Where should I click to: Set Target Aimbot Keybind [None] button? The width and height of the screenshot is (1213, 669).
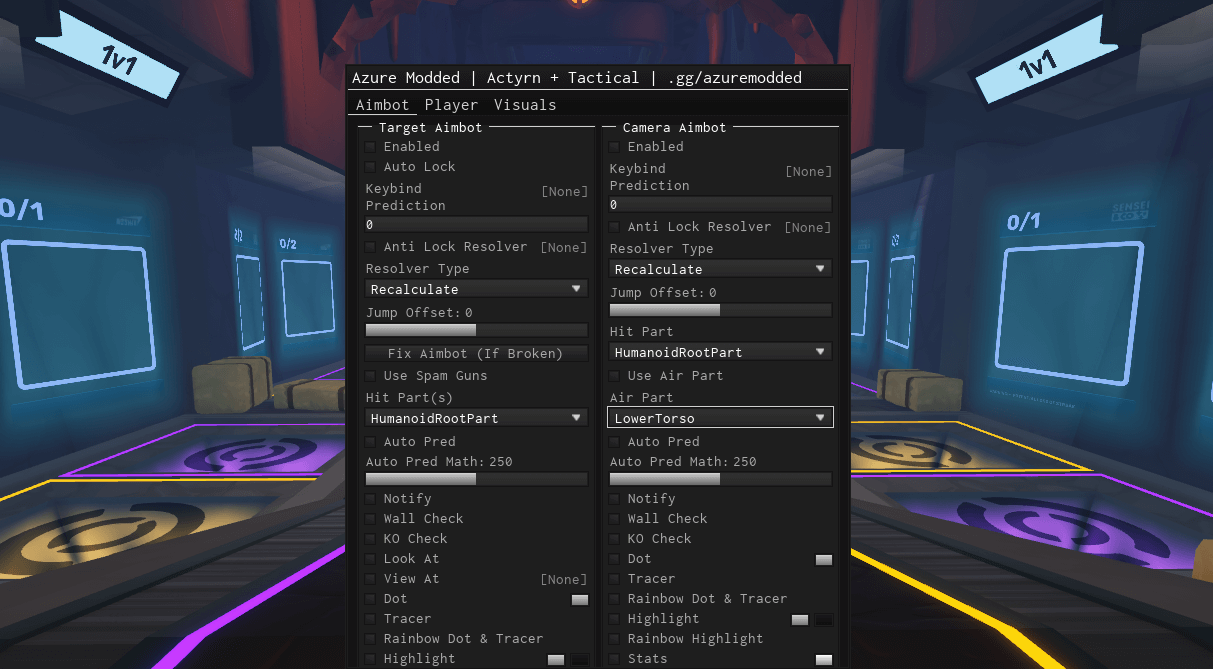coord(564,191)
